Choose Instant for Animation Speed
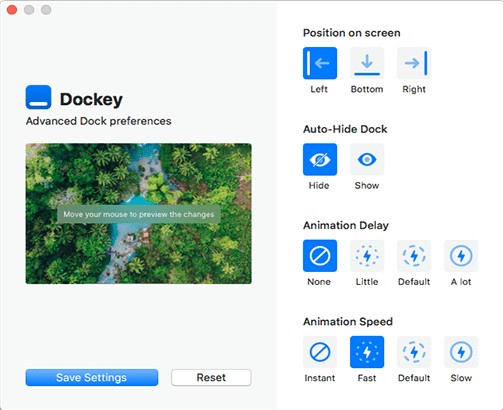Screen dimensions: 503x410 point(320,352)
